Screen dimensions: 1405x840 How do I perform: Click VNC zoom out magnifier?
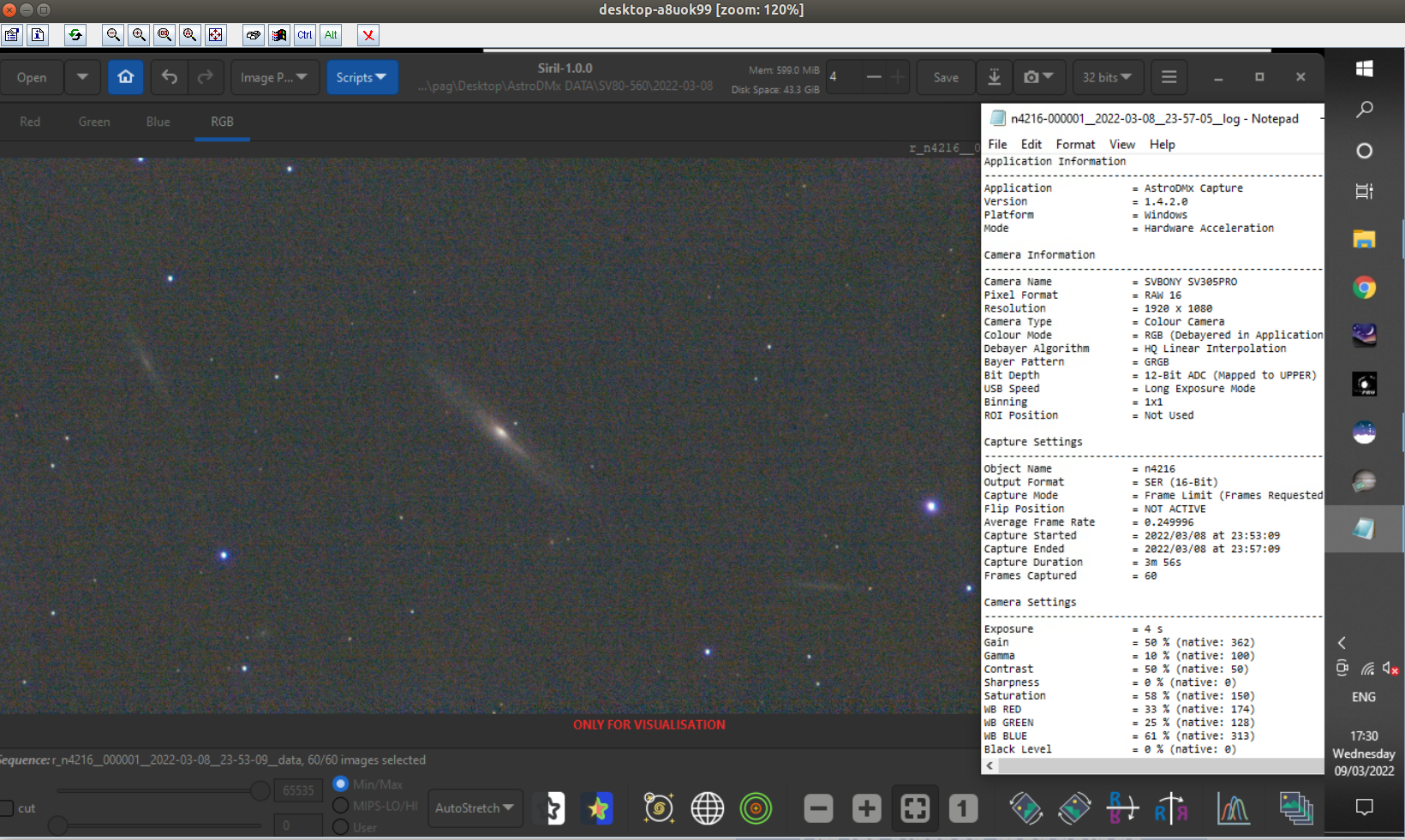click(x=113, y=35)
